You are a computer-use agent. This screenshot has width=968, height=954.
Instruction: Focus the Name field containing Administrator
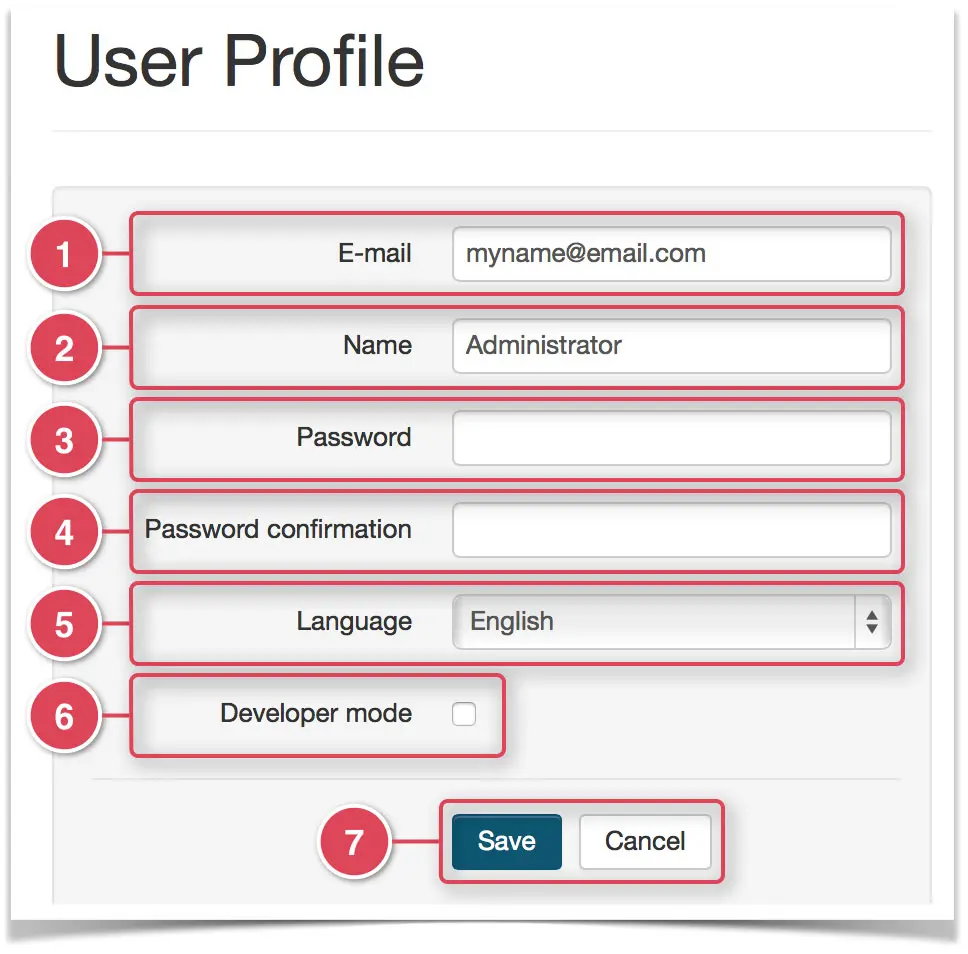(672, 346)
